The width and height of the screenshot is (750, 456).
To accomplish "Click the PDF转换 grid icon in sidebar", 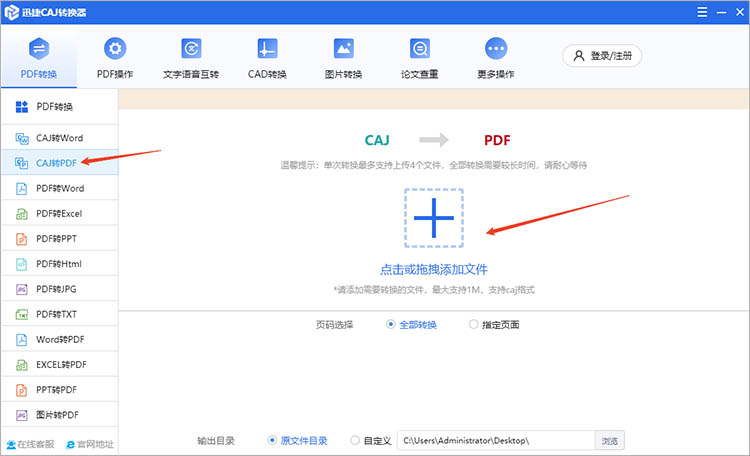I will (22, 106).
